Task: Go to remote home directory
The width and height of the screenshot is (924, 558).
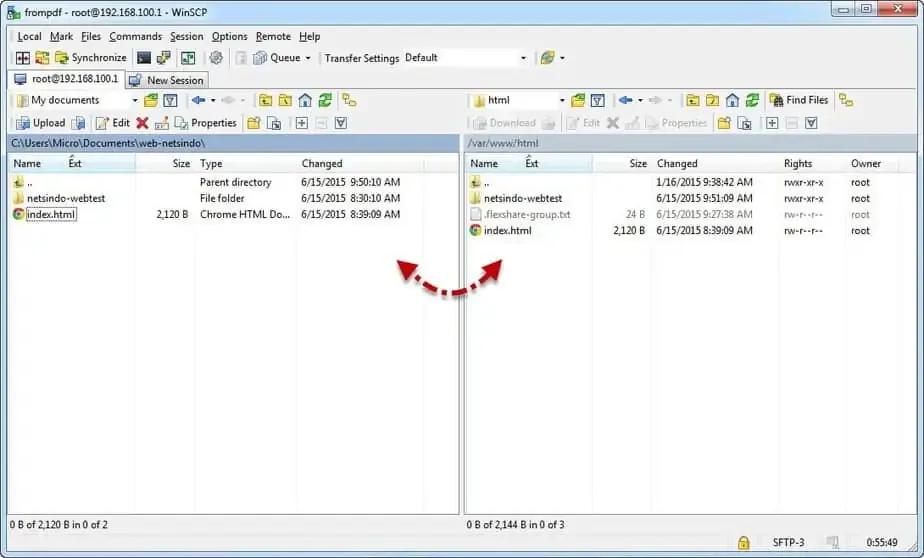Action: 732,100
